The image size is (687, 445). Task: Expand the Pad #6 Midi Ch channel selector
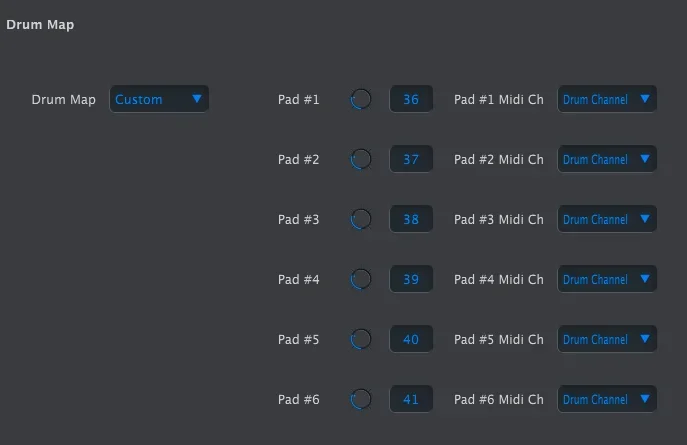tap(607, 399)
